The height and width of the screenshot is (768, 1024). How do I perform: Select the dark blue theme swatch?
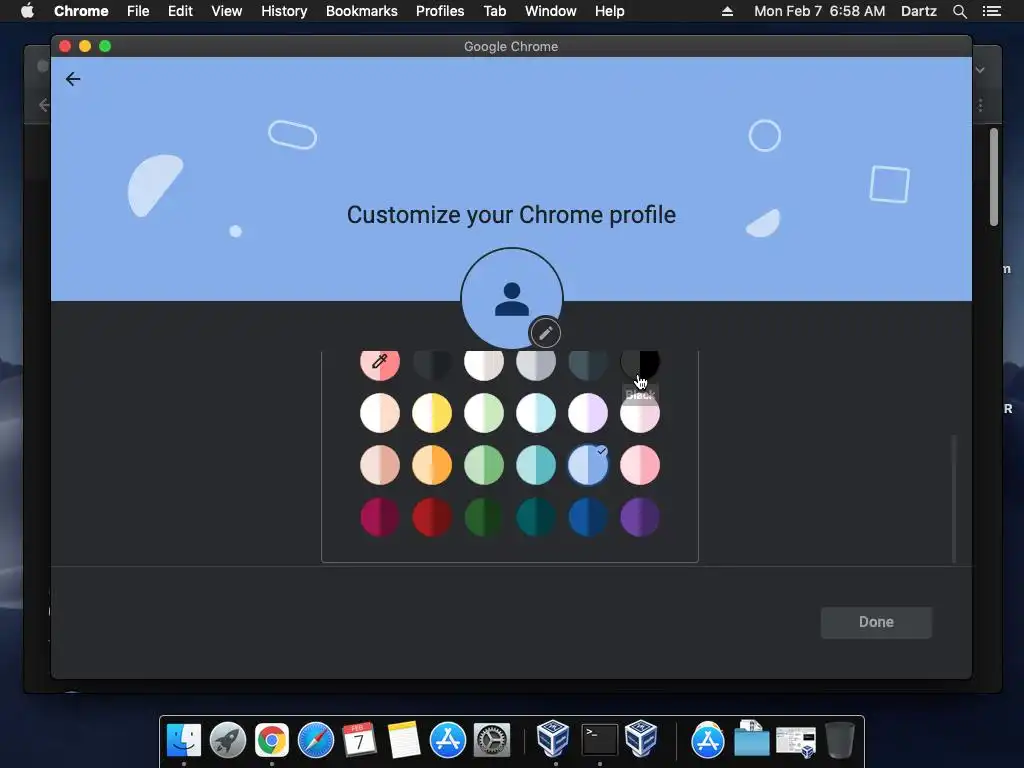(588, 517)
